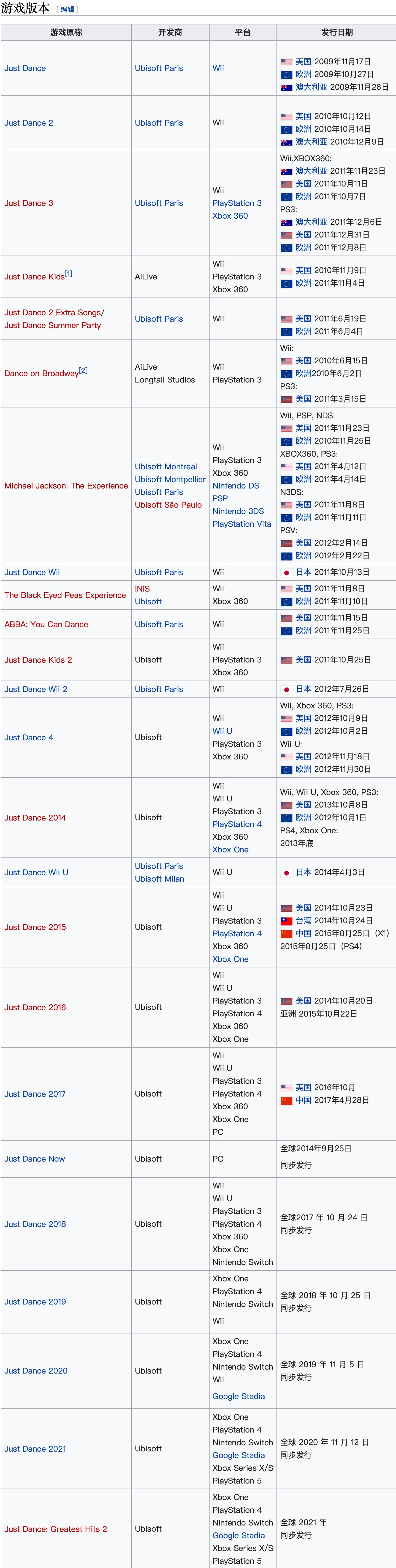The image size is (396, 1568).
Task: Click the US flag beside 2012年11月18日
Action: [x=287, y=757]
